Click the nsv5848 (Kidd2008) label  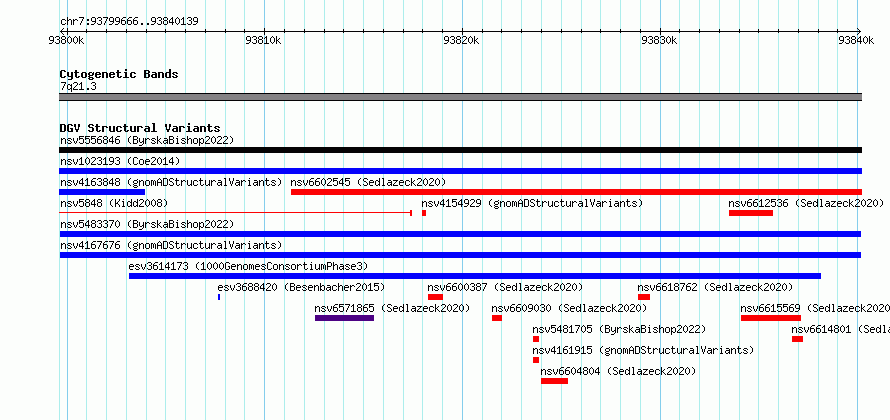click(x=114, y=203)
